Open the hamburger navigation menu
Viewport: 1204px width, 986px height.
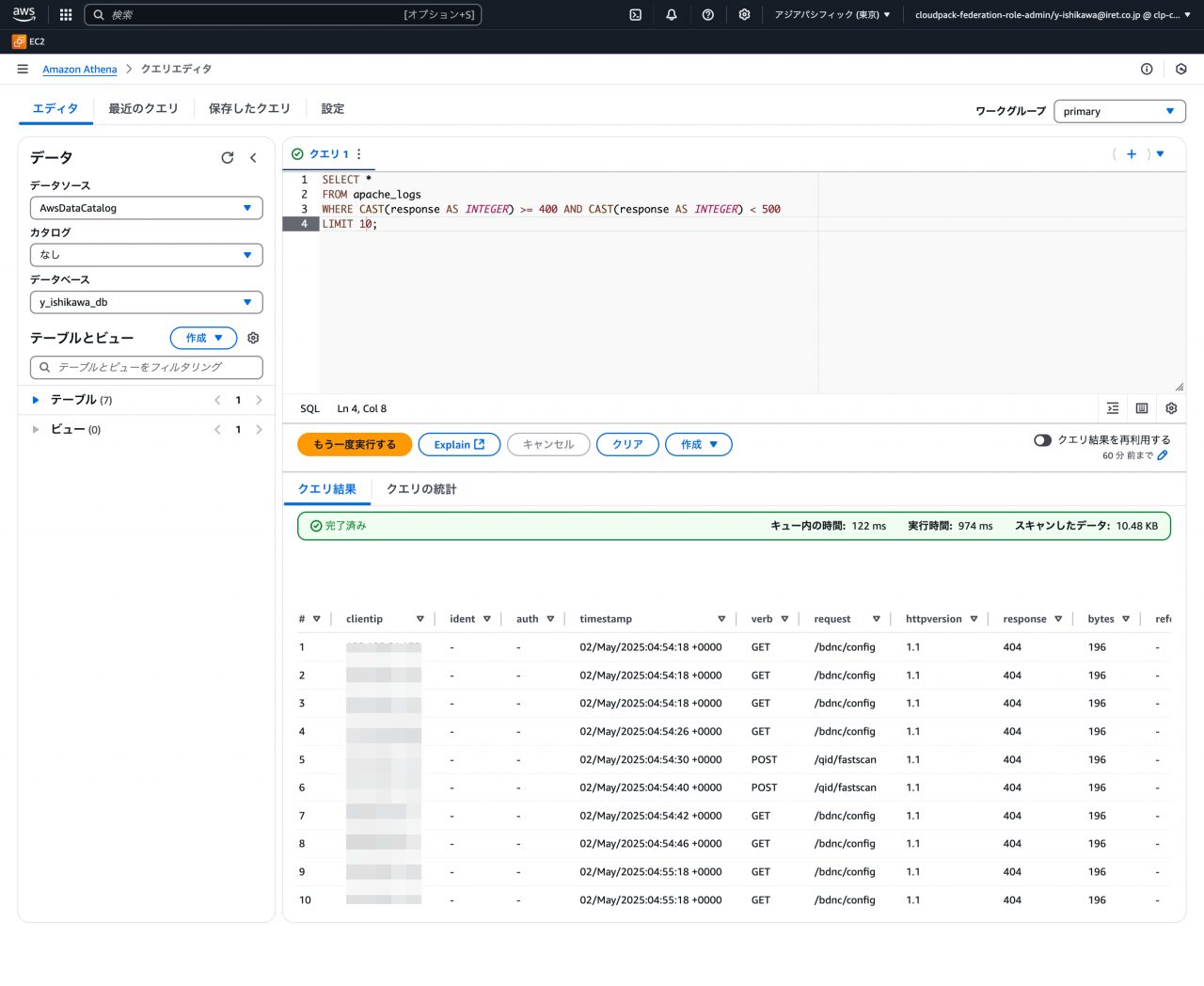click(23, 69)
